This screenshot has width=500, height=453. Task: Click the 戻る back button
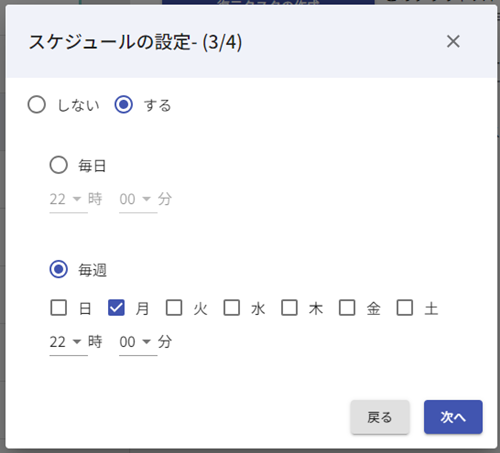(380, 417)
